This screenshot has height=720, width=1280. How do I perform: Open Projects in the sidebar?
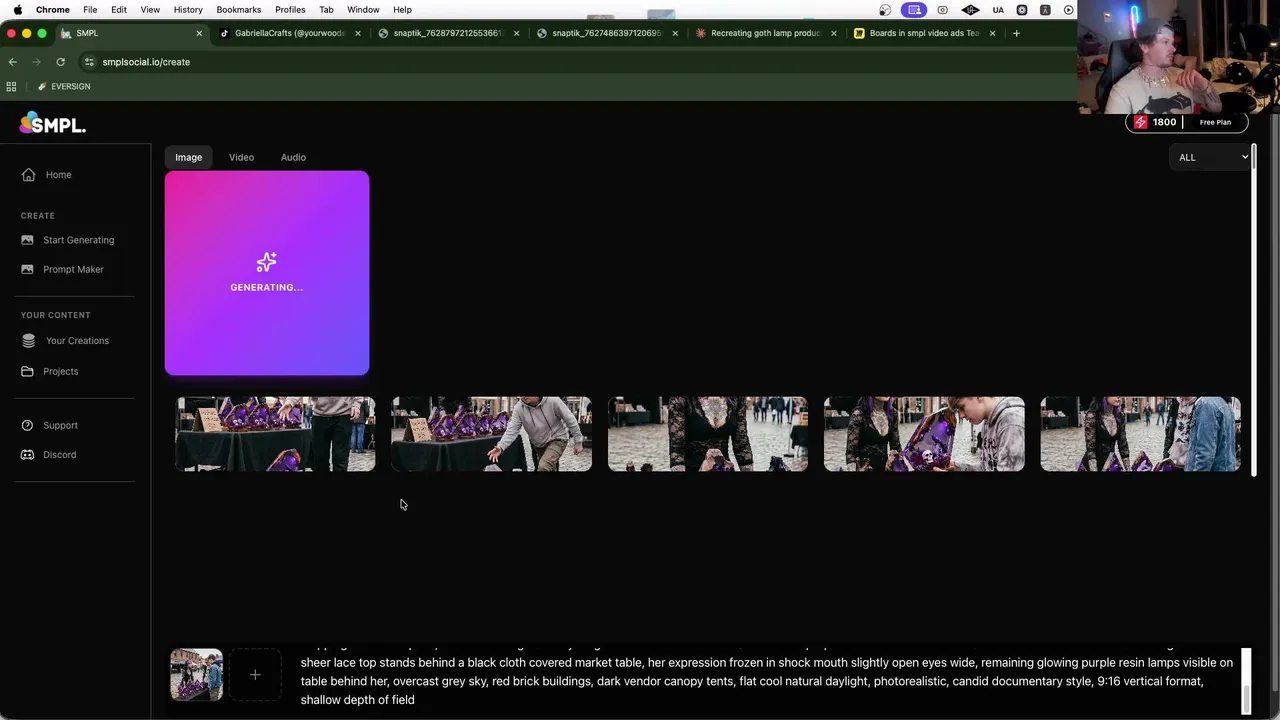pyautogui.click(x=60, y=372)
